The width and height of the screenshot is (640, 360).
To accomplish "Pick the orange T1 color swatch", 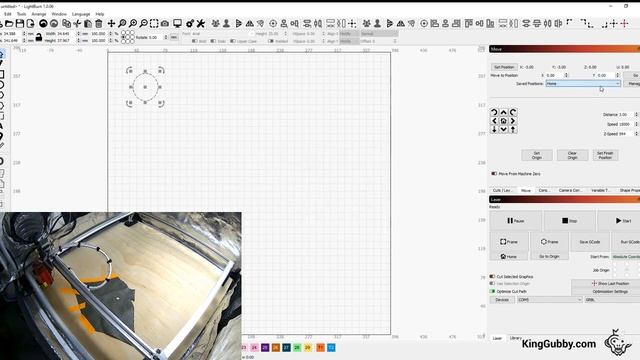I will pyautogui.click(x=320, y=347).
